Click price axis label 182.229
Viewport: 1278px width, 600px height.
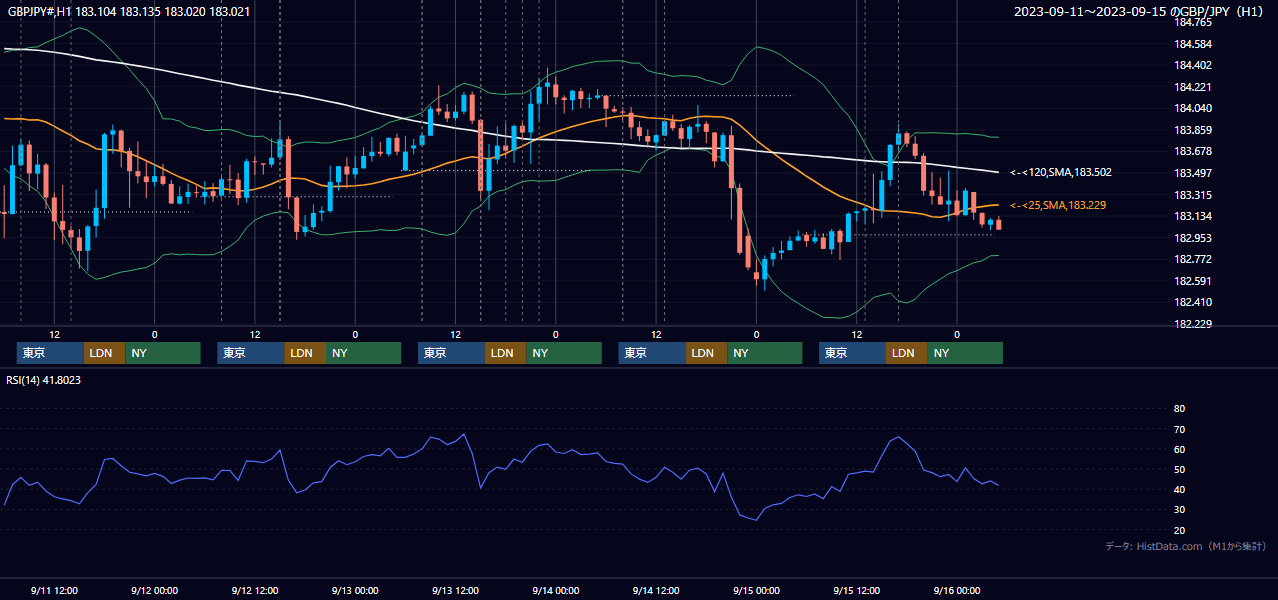(x=1193, y=324)
